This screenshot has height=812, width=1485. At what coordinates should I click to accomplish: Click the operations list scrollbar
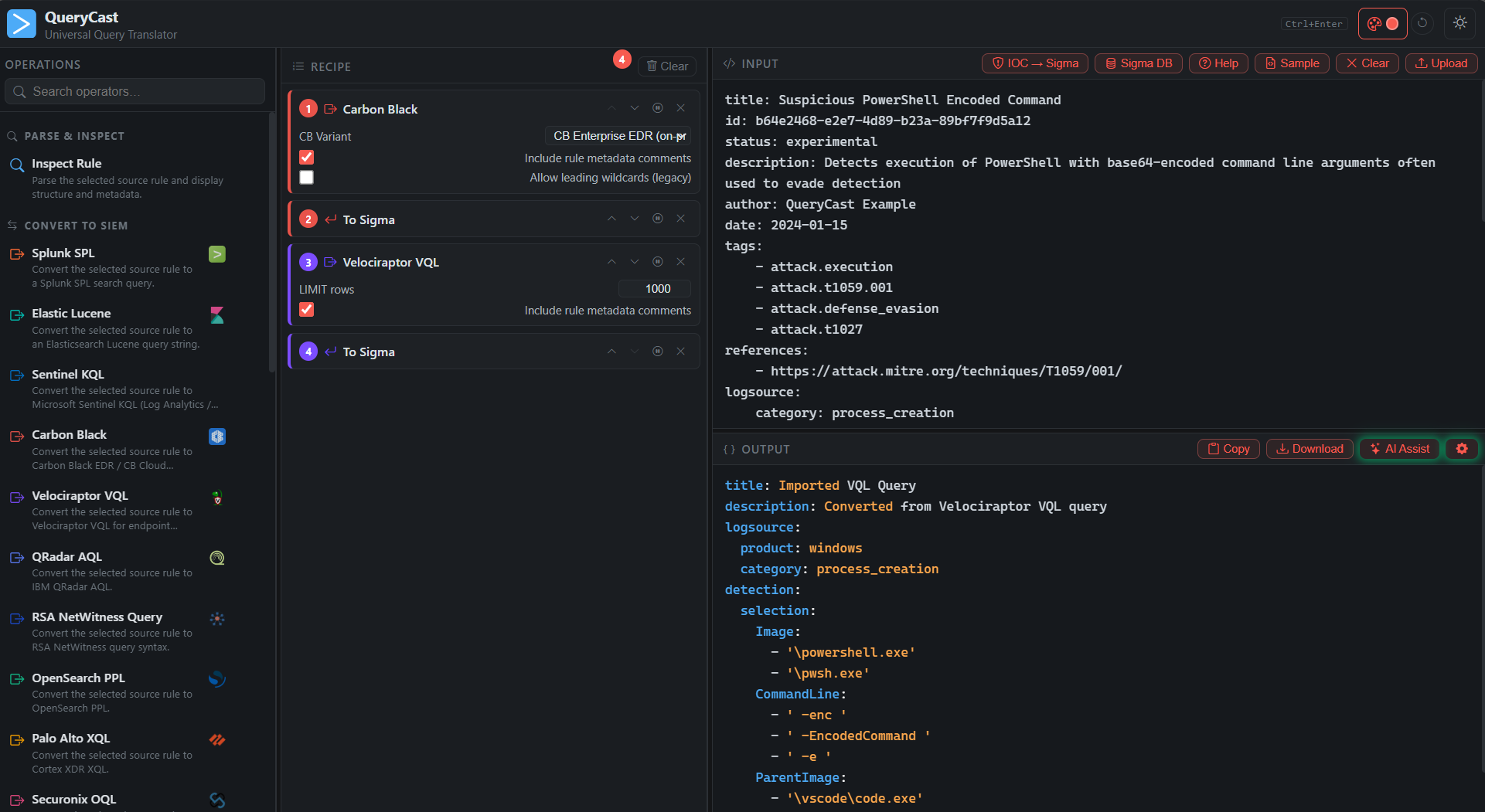point(271,242)
